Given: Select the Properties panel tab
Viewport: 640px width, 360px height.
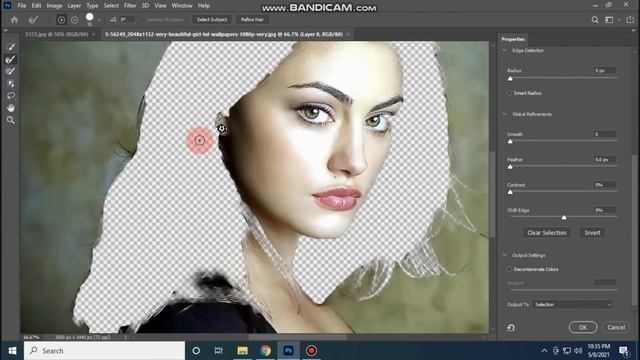Looking at the screenshot, I should tap(513, 39).
